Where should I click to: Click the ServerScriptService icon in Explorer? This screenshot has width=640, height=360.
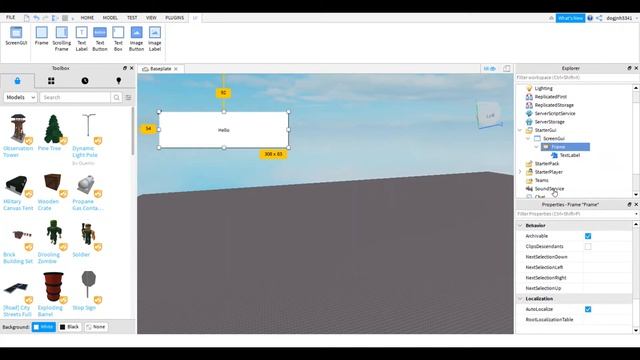tap(529, 113)
